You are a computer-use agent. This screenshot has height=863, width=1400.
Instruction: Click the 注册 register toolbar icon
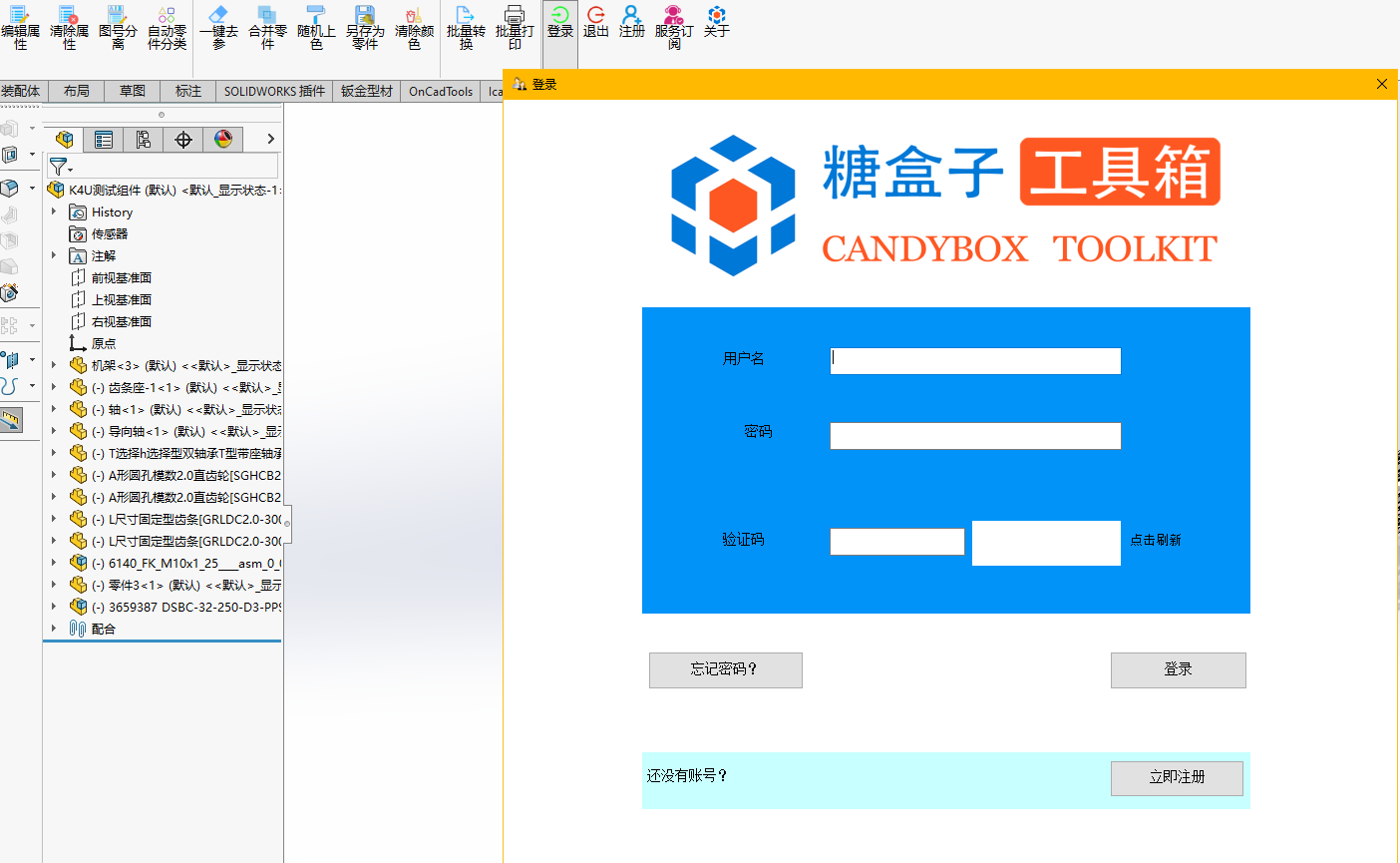pyautogui.click(x=631, y=22)
